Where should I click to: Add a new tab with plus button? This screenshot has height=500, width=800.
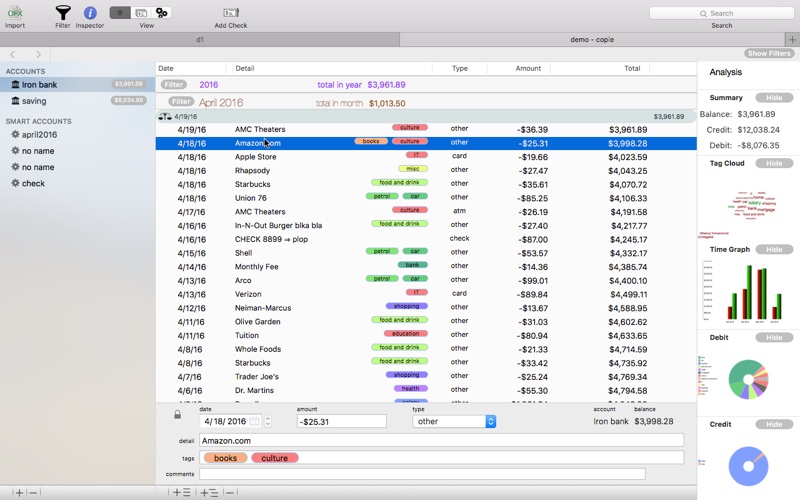pyautogui.click(x=792, y=39)
